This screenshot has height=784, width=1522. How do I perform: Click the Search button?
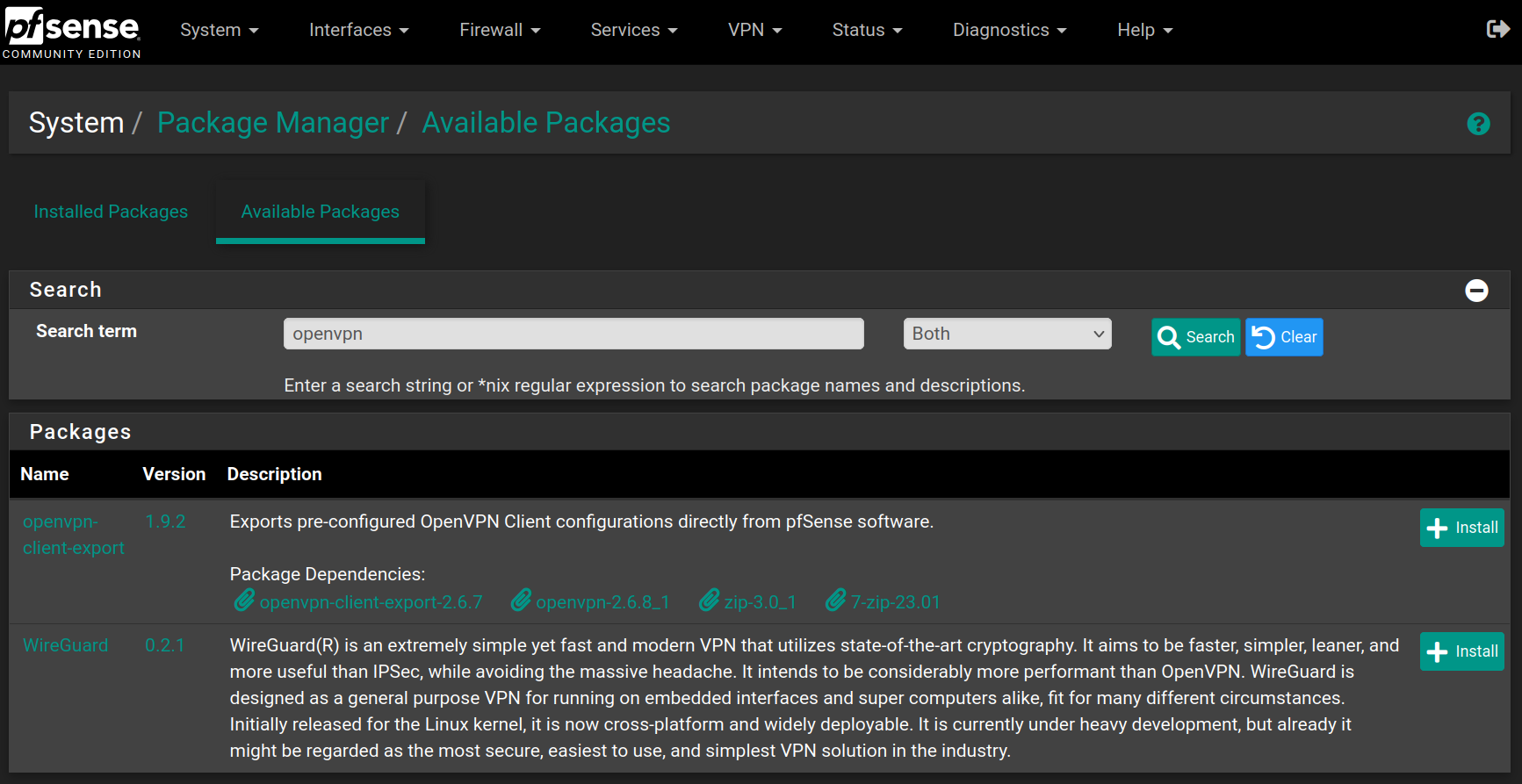click(x=1195, y=337)
